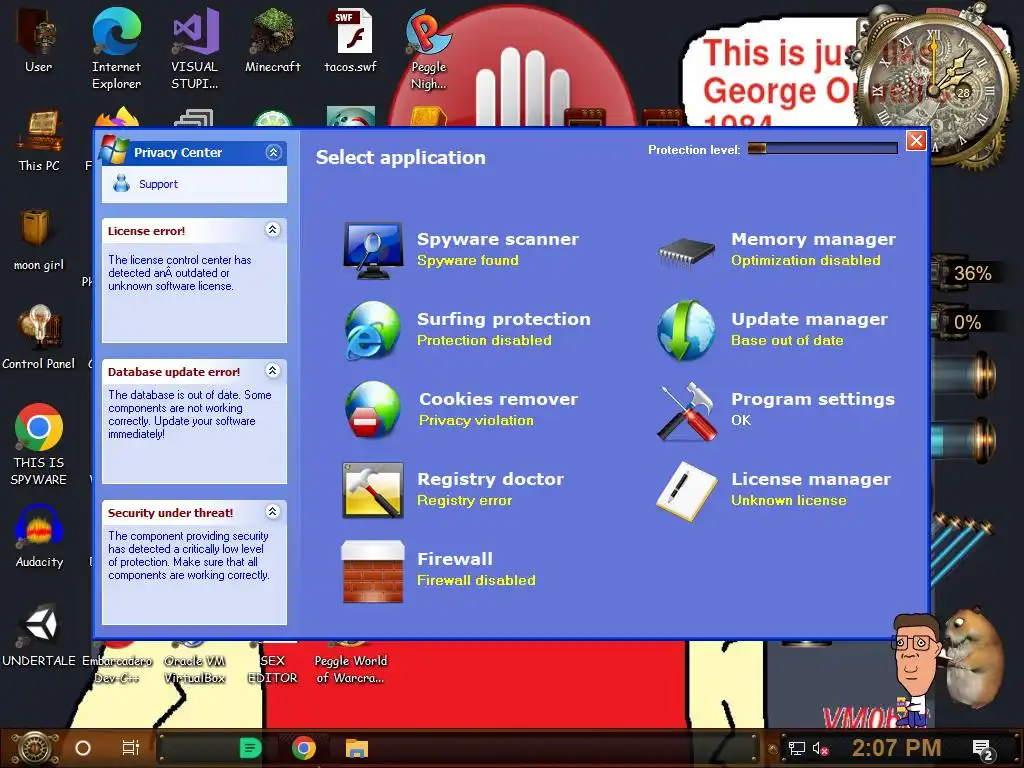The width and height of the screenshot is (1024, 768).
Task: Click Update manager title
Action: click(809, 319)
